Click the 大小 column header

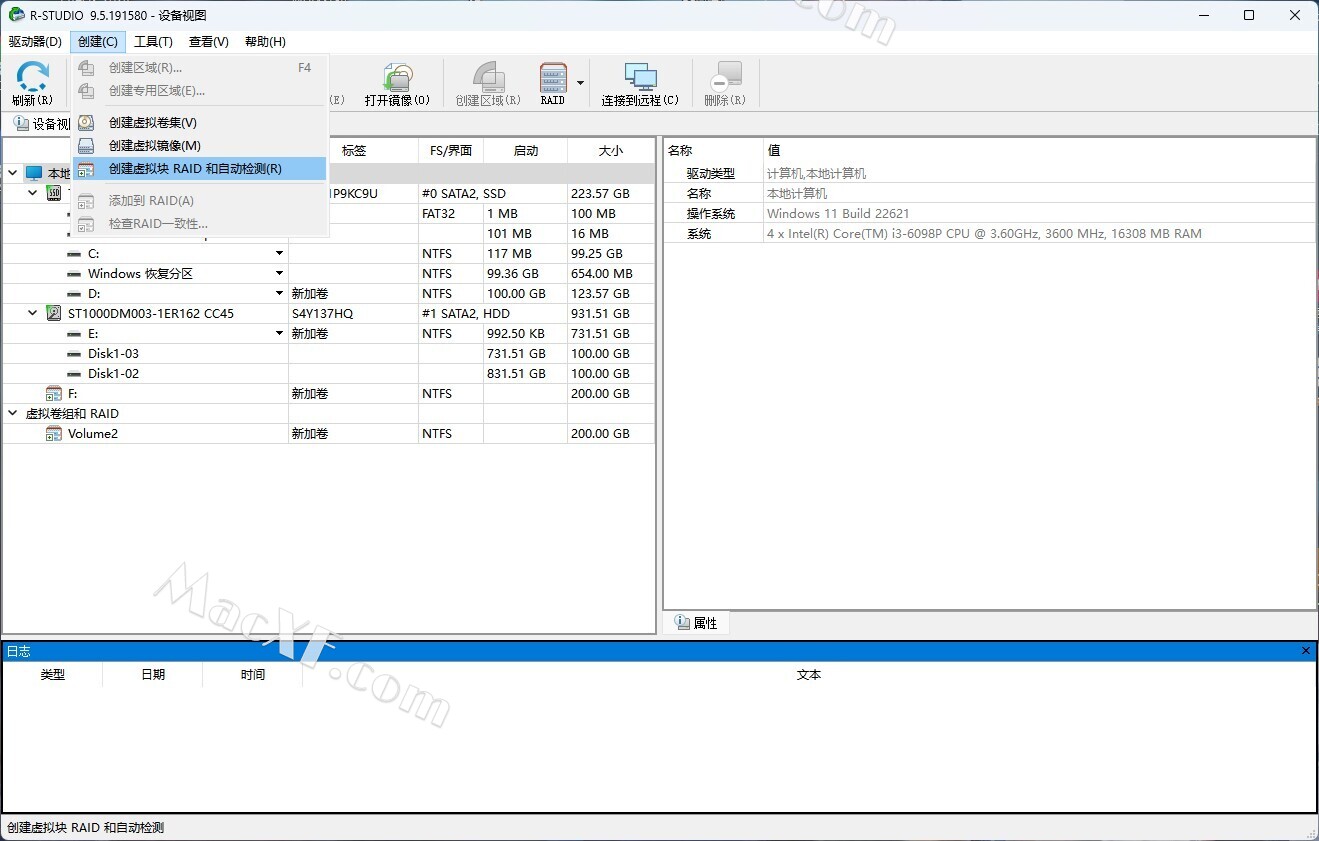pyautogui.click(x=611, y=151)
